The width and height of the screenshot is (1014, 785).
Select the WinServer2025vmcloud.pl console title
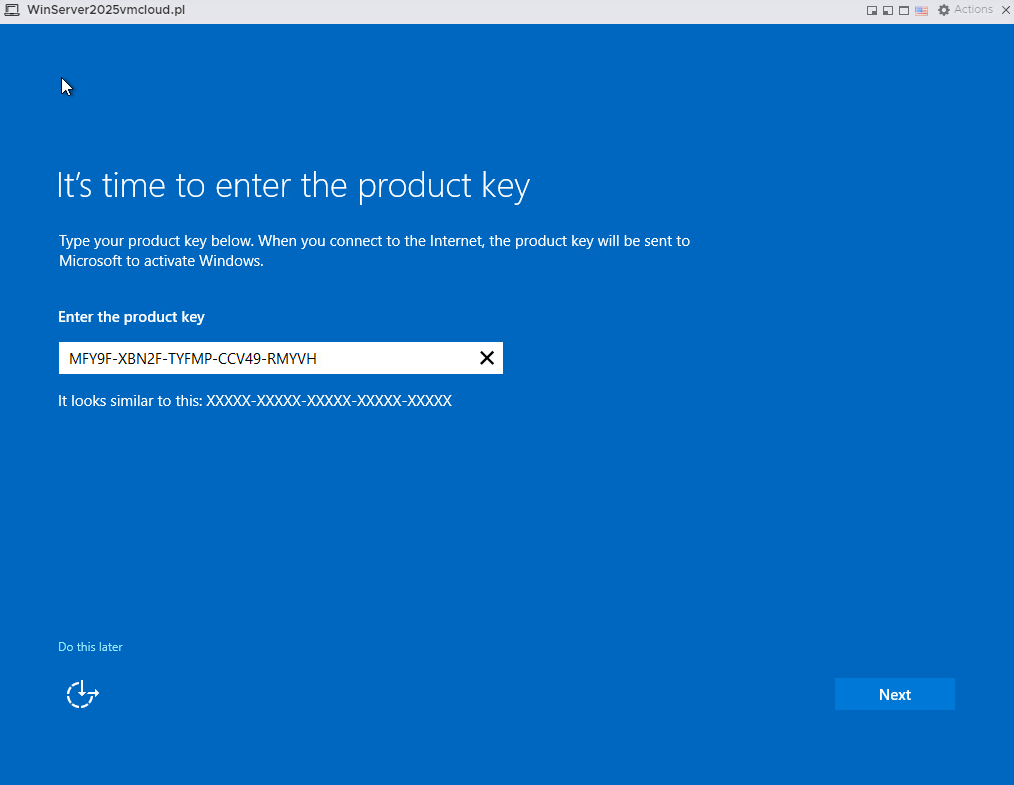coord(106,10)
